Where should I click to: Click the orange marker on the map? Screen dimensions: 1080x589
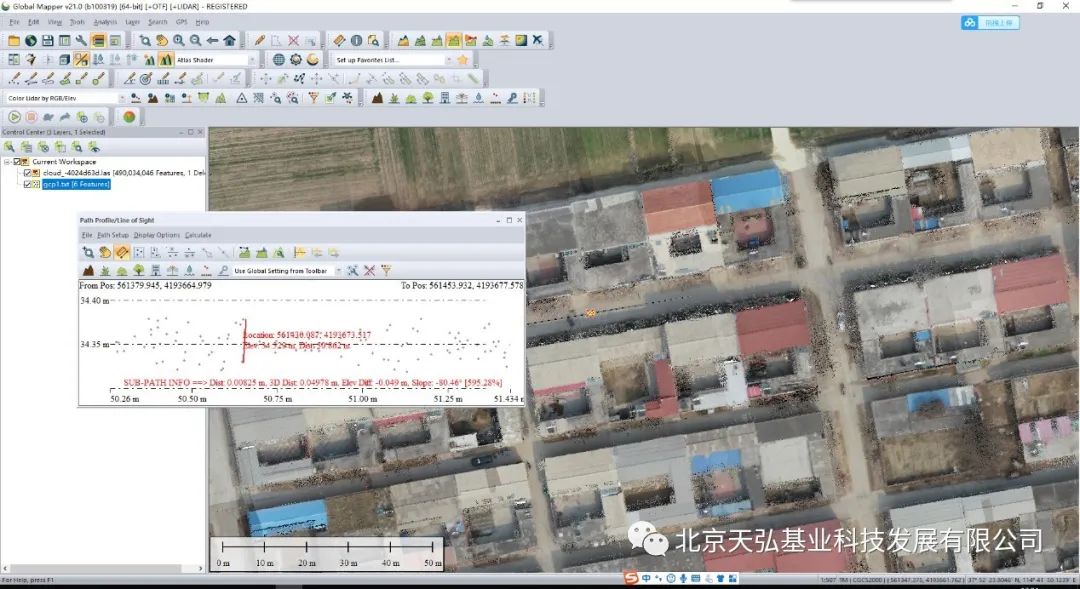tap(591, 313)
